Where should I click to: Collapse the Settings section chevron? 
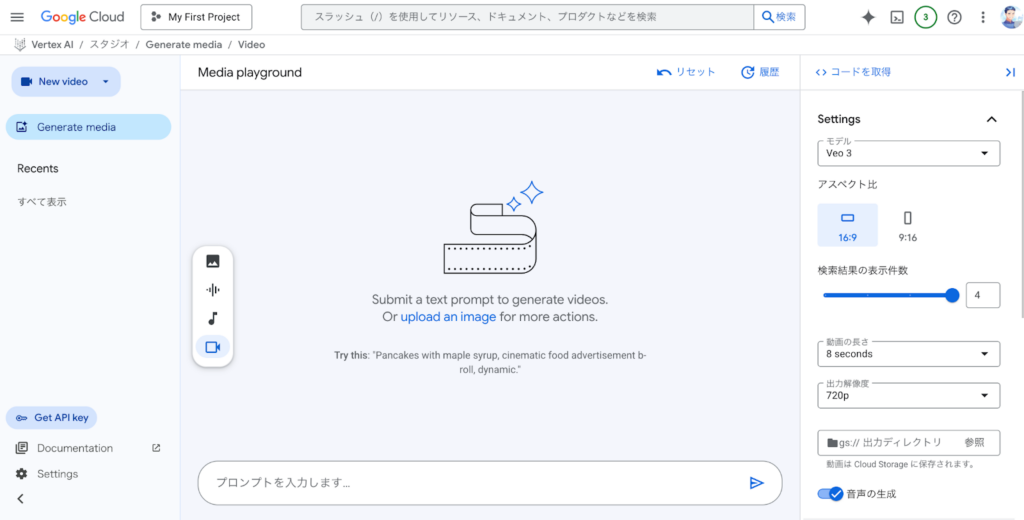[x=991, y=119]
